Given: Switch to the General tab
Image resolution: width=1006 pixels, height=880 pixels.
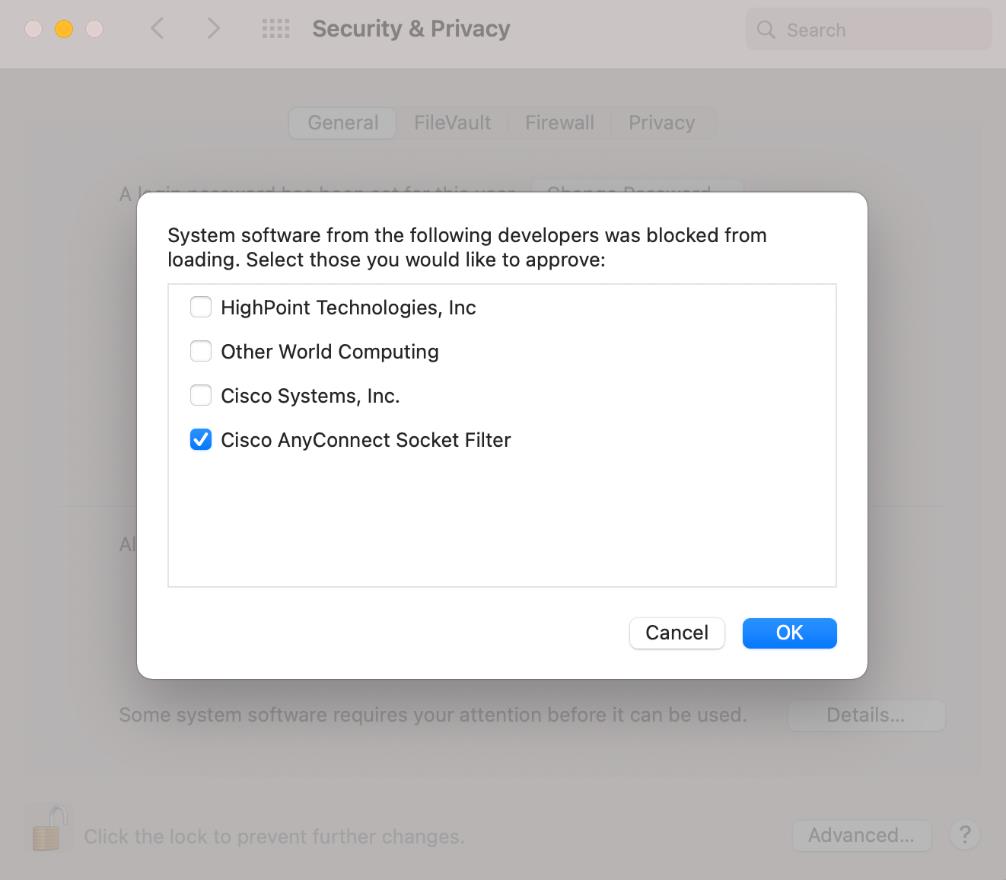Looking at the screenshot, I should (343, 123).
